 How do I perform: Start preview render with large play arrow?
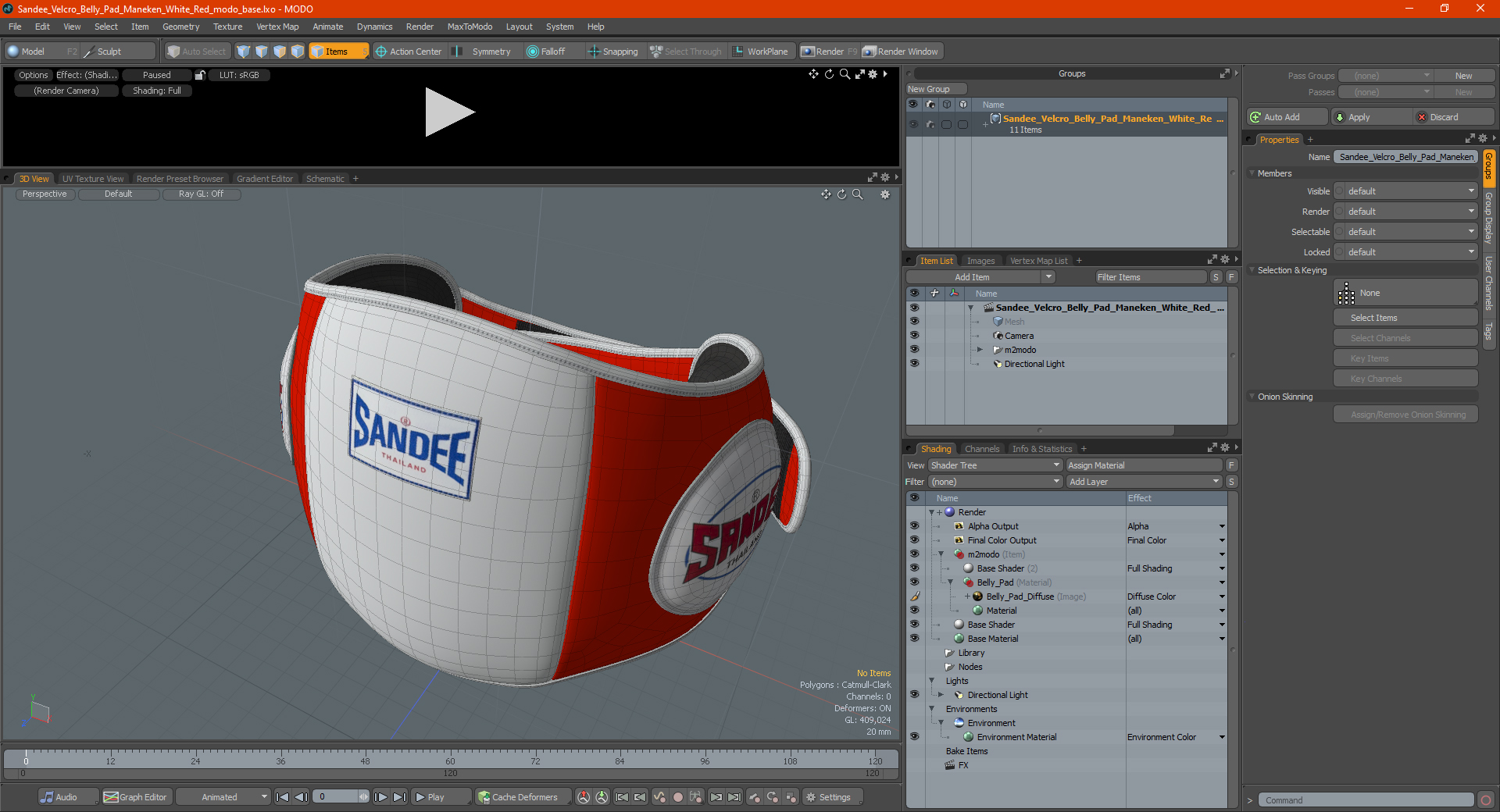449,112
